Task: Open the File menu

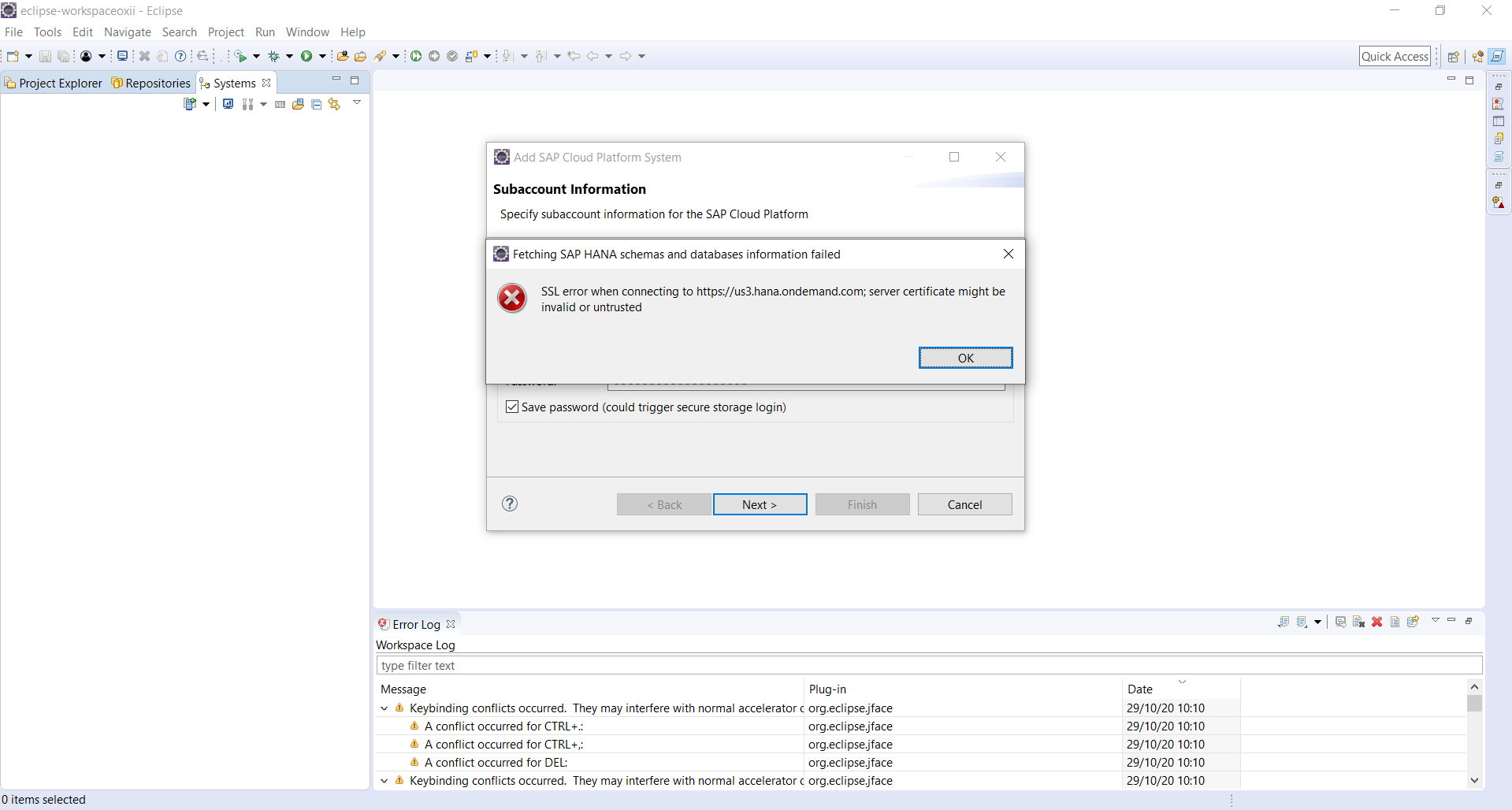Action: point(13,32)
